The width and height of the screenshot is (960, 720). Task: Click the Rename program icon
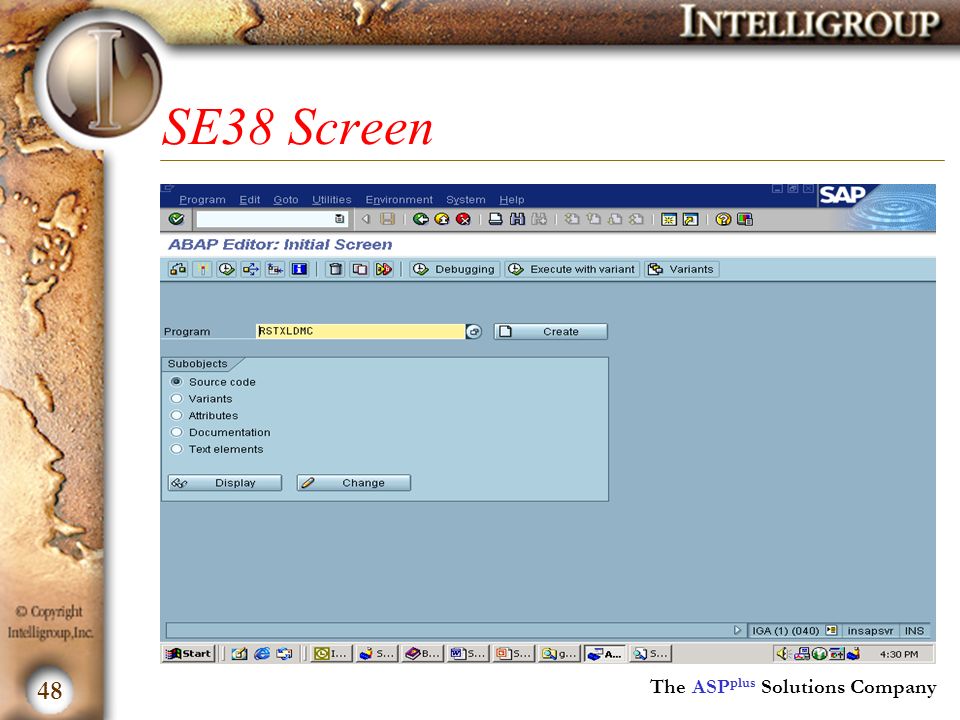pos(384,269)
